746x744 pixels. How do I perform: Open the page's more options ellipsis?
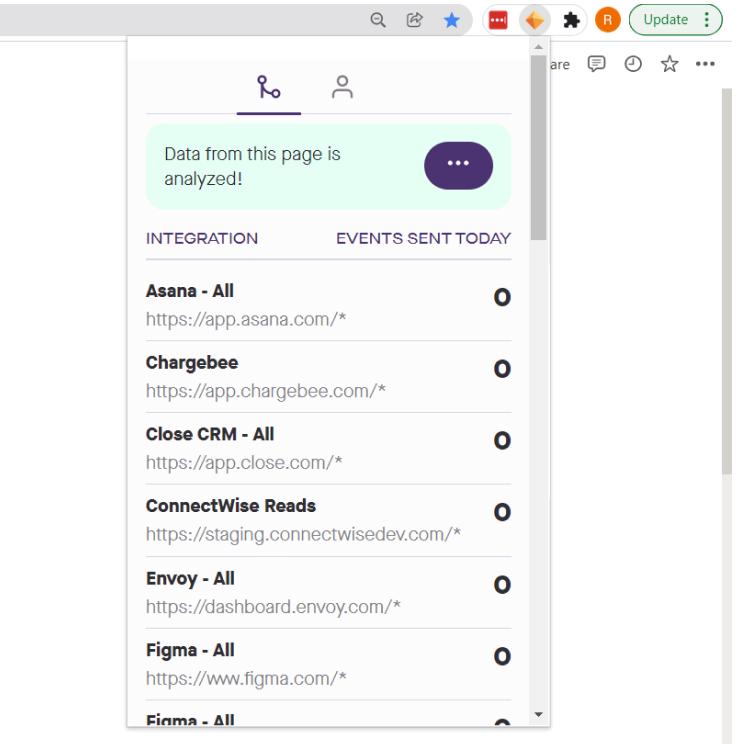pyautogui.click(x=705, y=64)
